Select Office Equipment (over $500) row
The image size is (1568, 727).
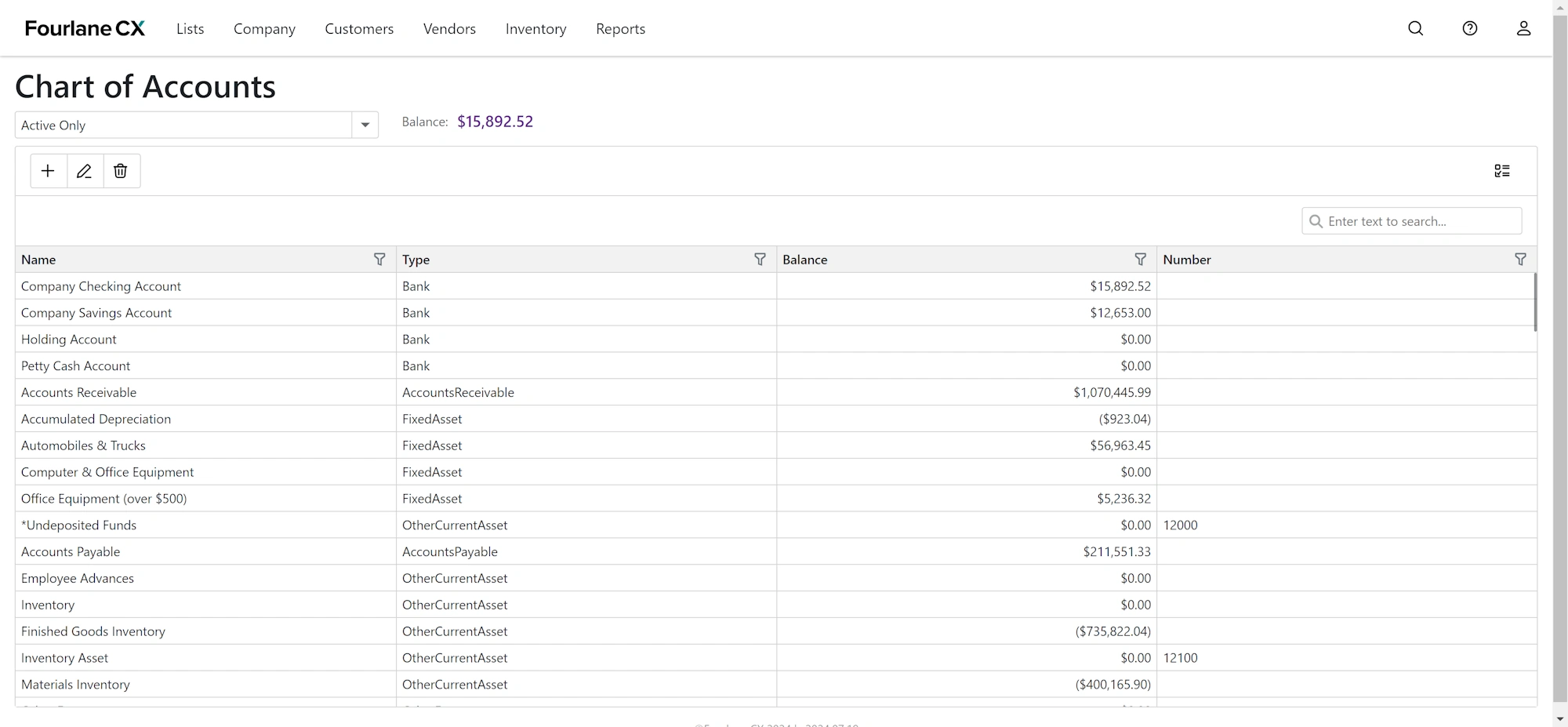point(776,499)
